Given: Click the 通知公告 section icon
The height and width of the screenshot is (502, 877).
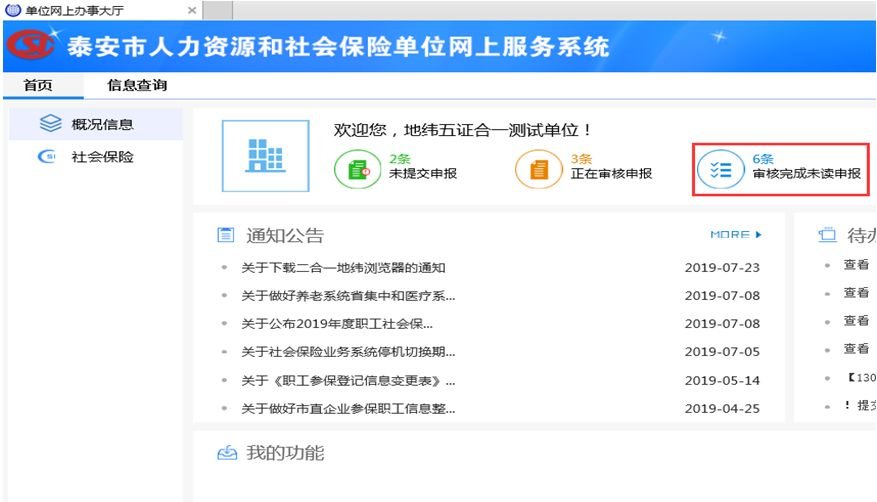Looking at the screenshot, I should click(225, 235).
